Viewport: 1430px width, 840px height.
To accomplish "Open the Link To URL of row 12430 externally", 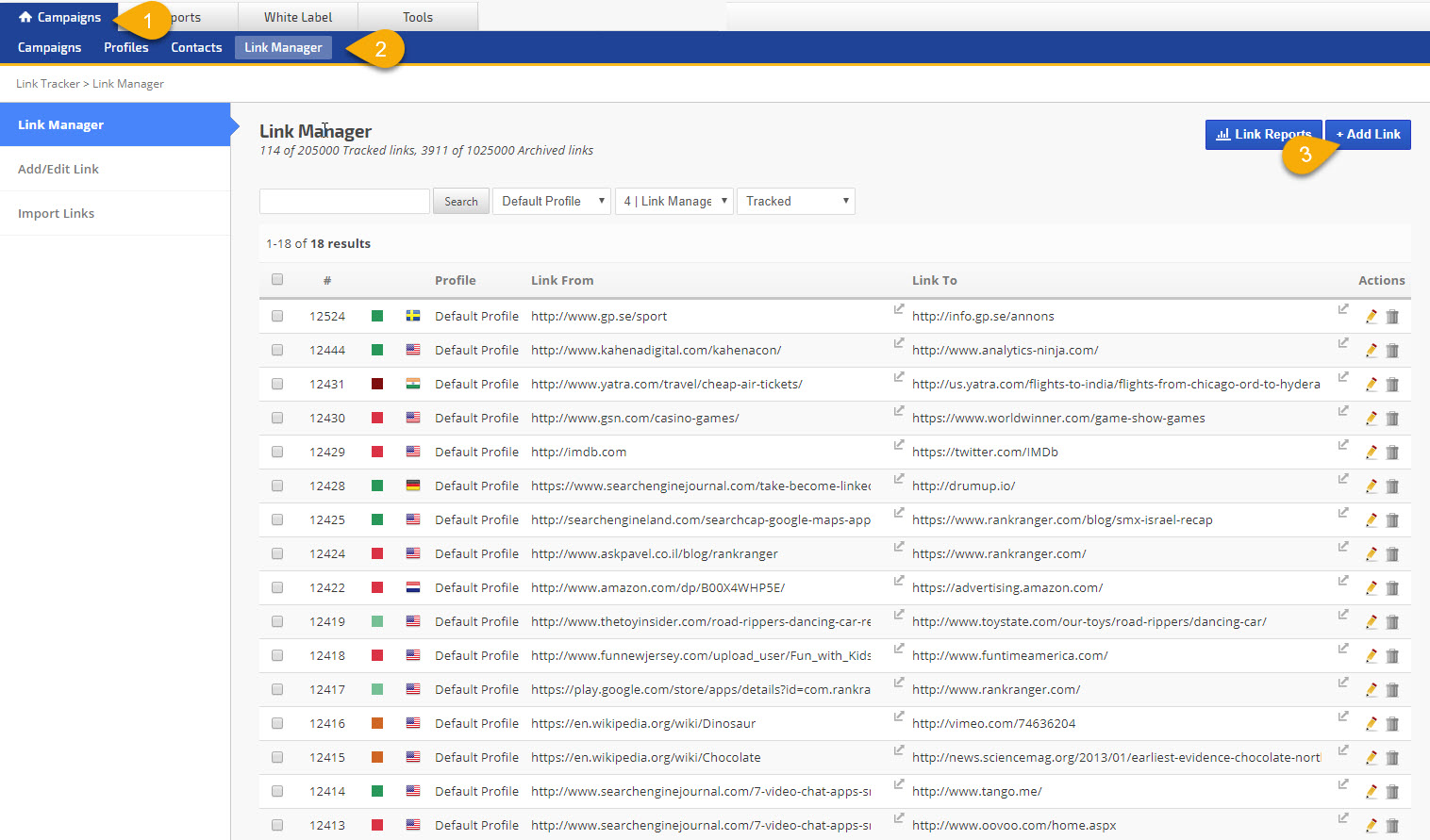I will pos(1343,411).
